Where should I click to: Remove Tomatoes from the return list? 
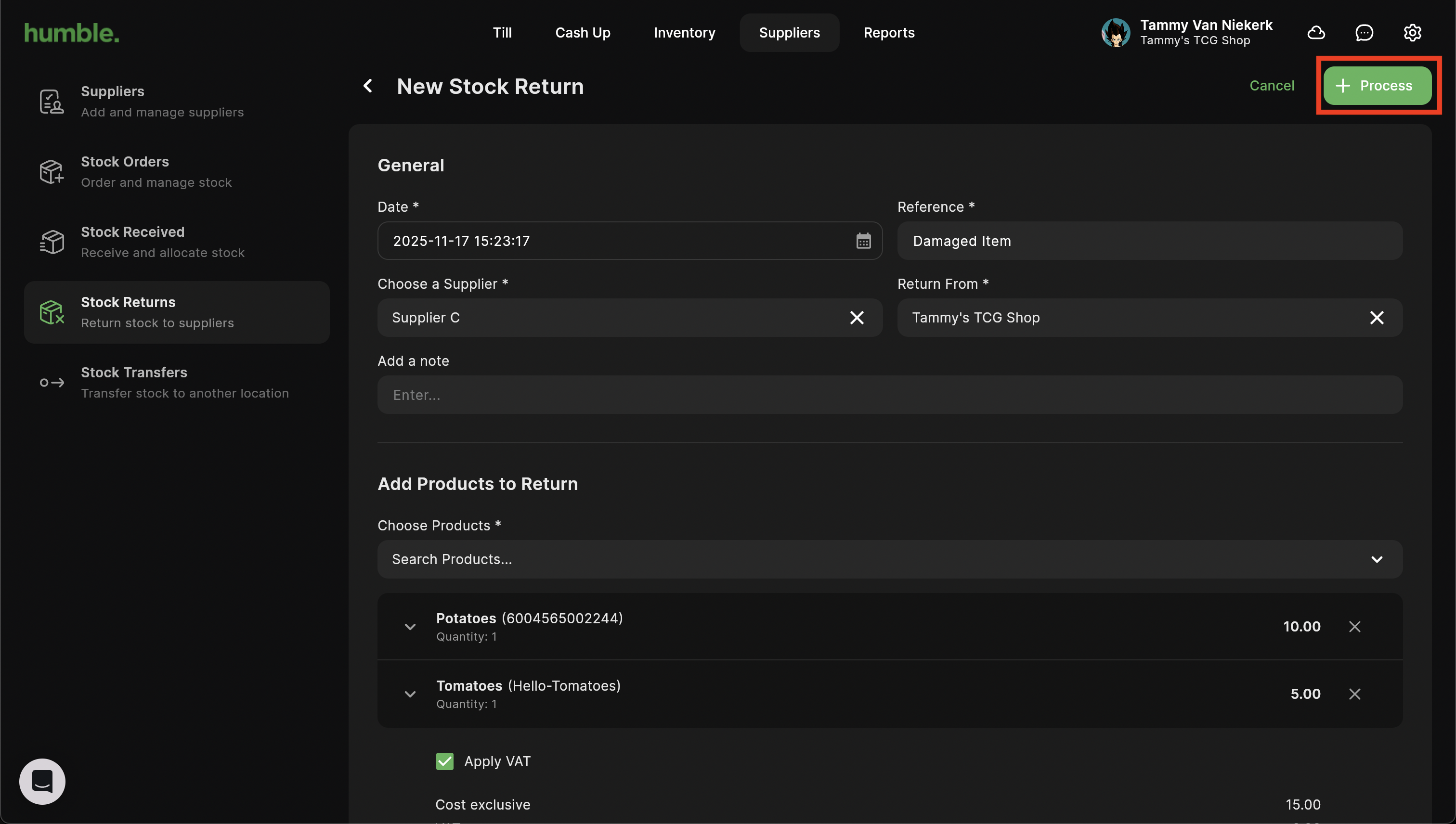(x=1354, y=694)
